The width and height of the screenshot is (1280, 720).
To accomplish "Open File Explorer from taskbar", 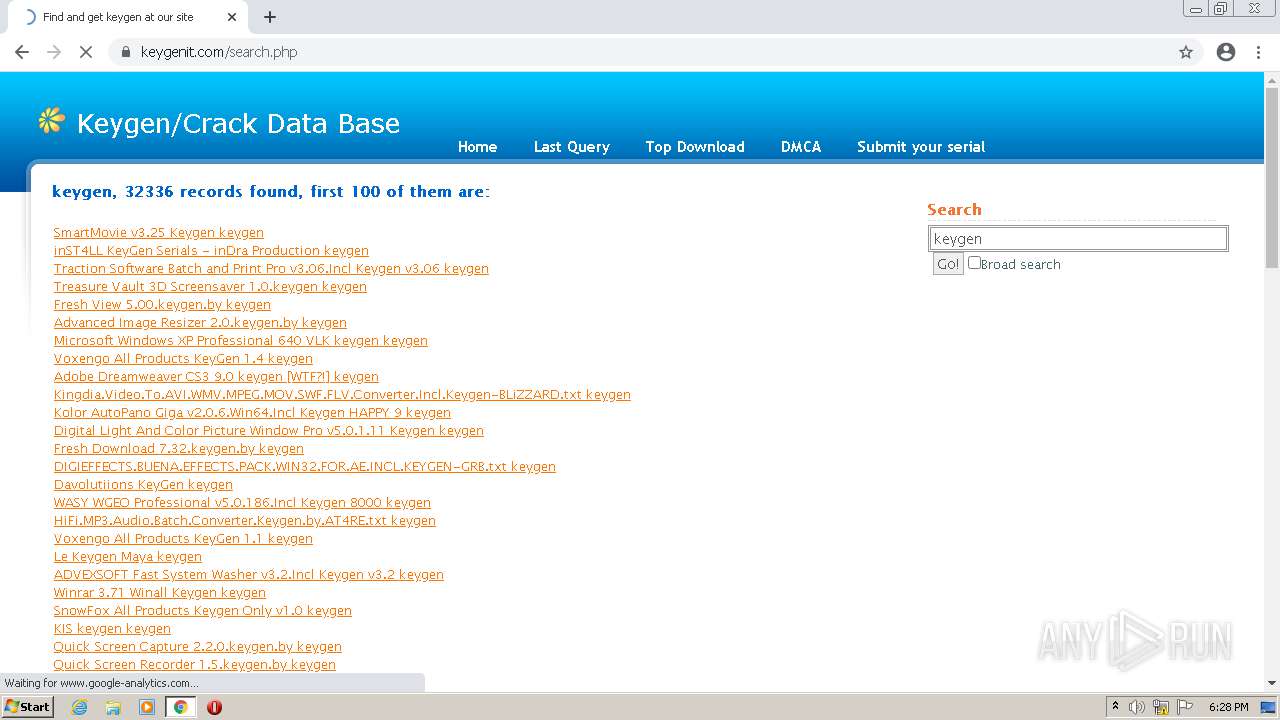I will point(113,707).
